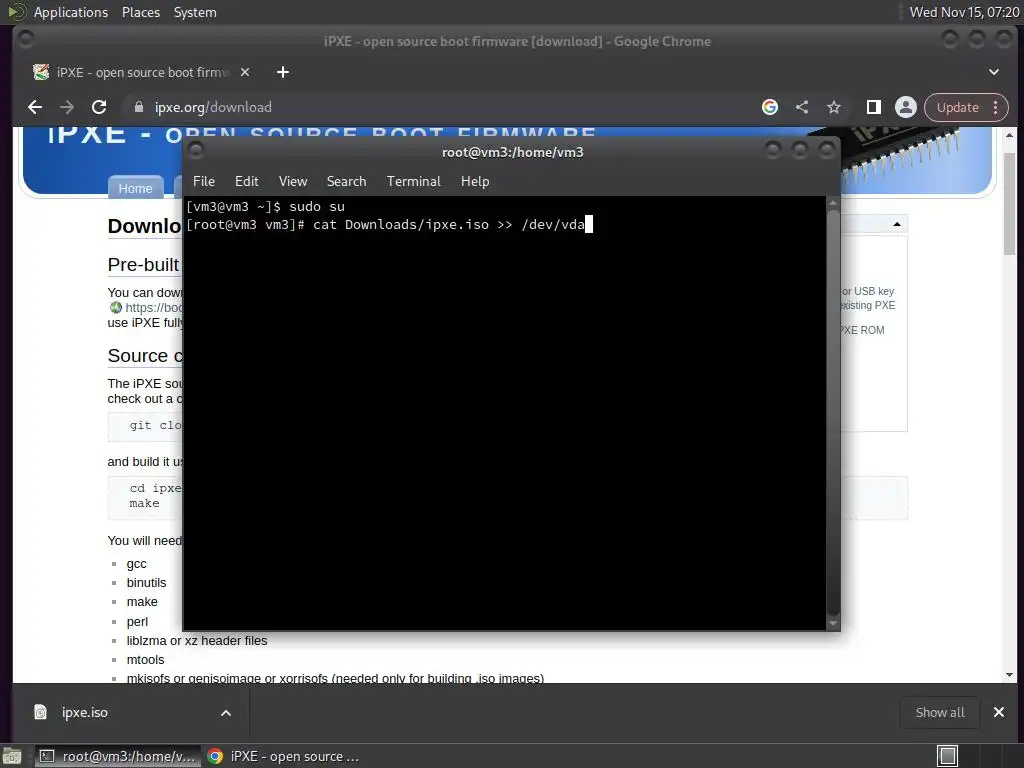Click 'perl' list item

pyautogui.click(x=137, y=622)
